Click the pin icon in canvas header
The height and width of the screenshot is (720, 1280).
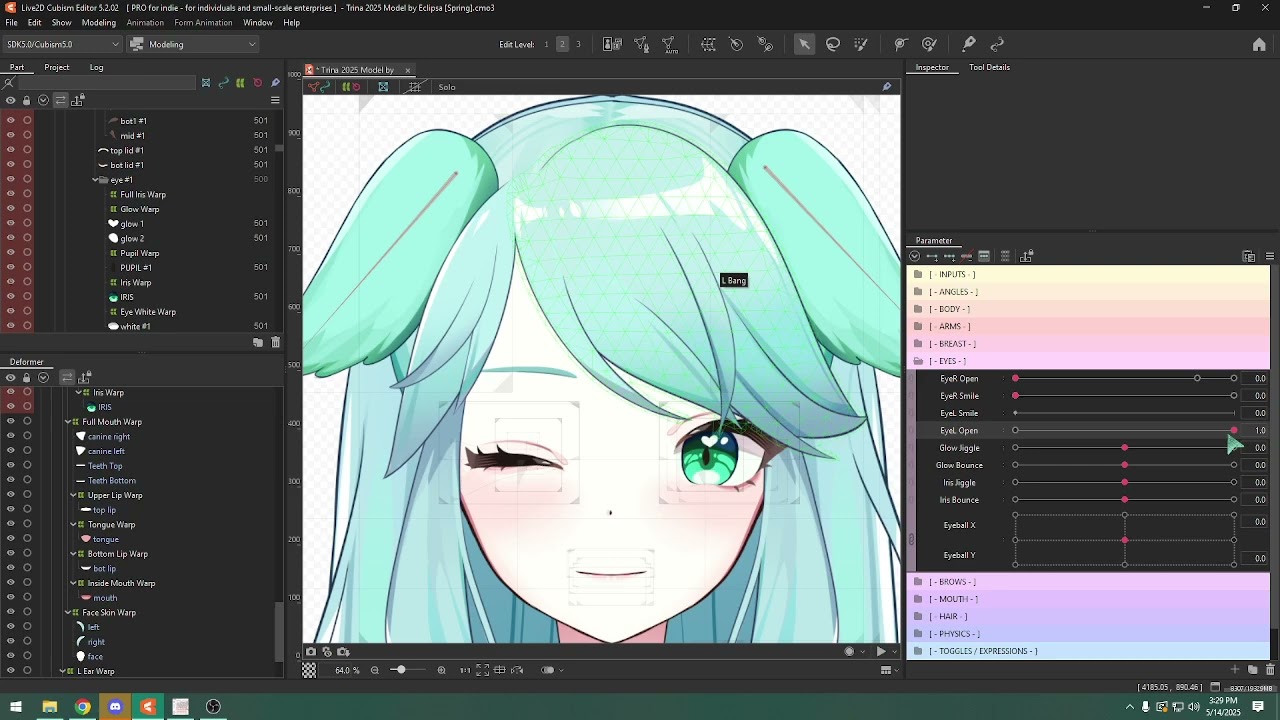point(886,87)
